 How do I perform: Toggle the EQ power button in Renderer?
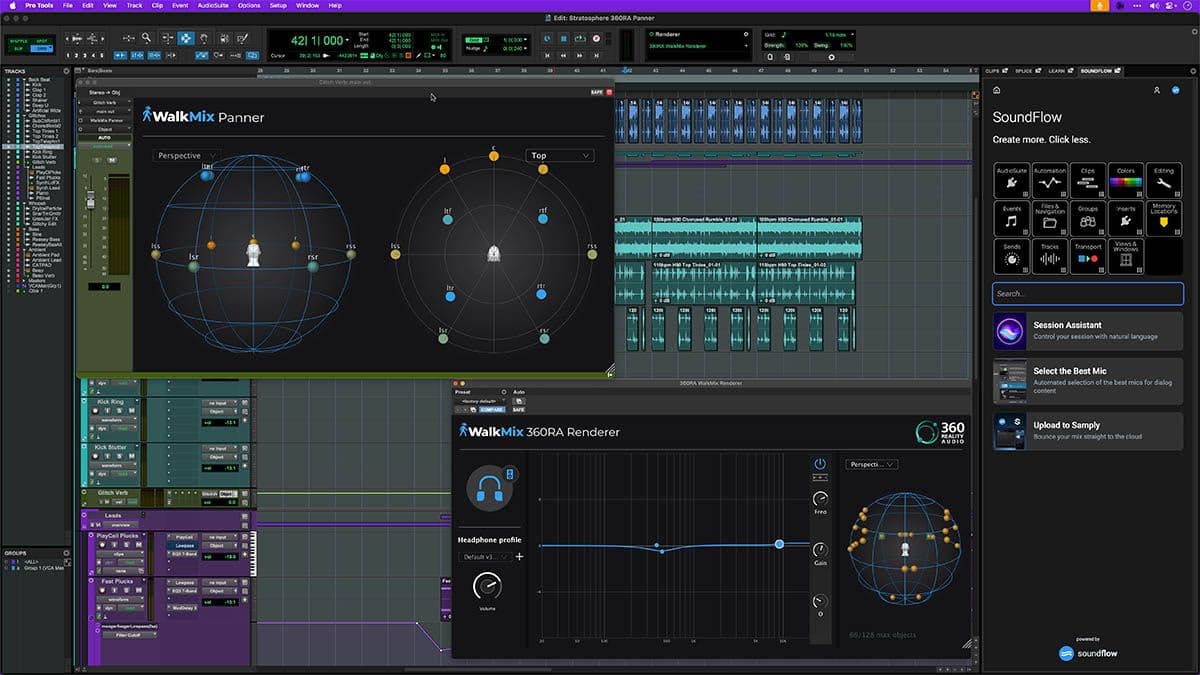[820, 464]
